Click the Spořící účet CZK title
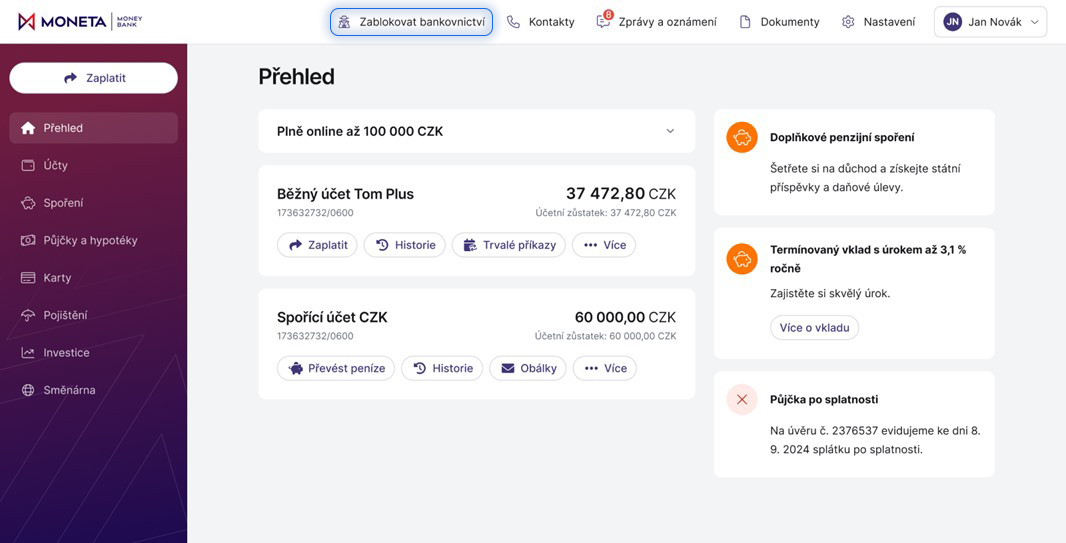This screenshot has width=1066, height=543. (x=332, y=317)
